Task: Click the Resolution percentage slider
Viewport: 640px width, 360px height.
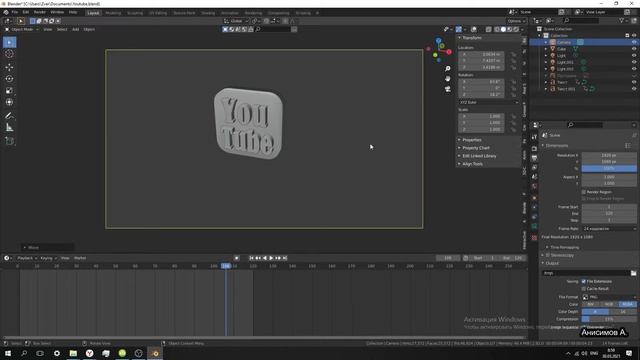Action: (x=609, y=168)
